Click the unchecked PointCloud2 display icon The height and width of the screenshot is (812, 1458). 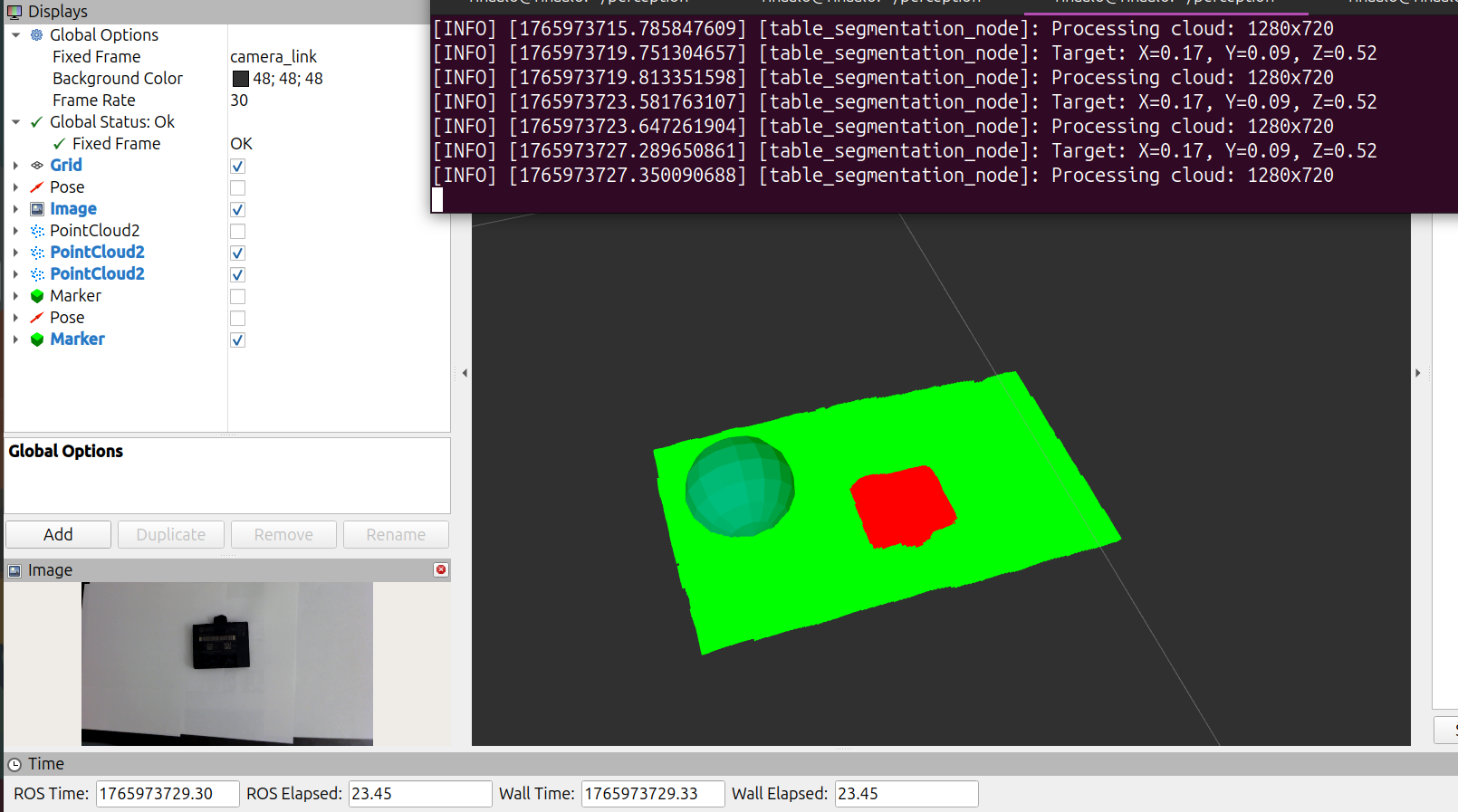click(37, 230)
